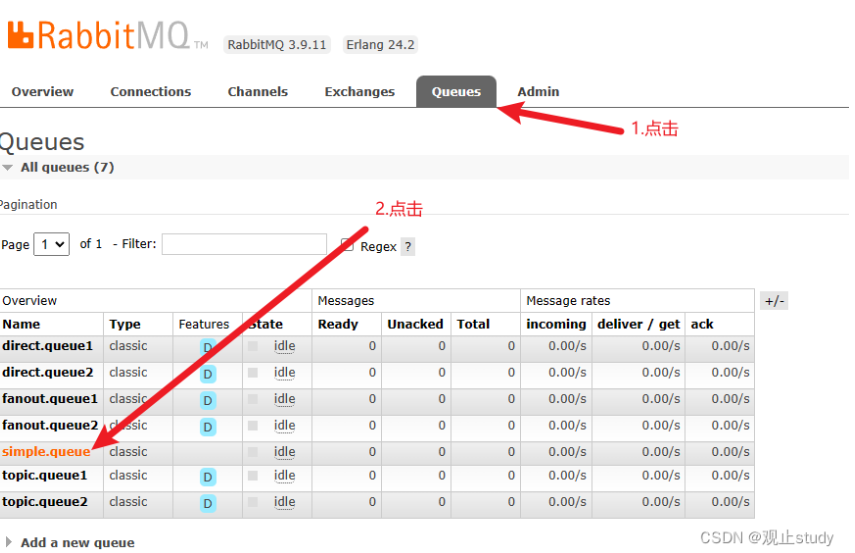Screen dimensions: 855x553
Task: Click the RabbitMQ 3.9.11 version label
Action: (277, 45)
